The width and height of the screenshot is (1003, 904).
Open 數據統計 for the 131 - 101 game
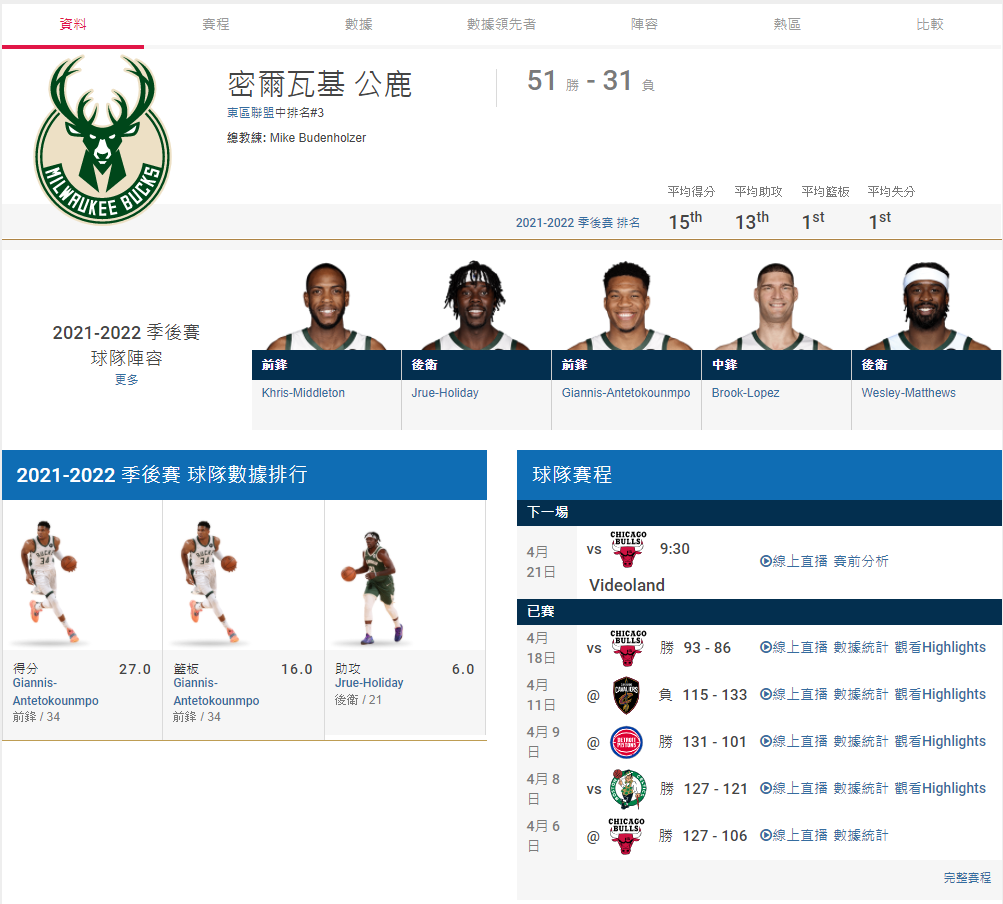pos(861,741)
